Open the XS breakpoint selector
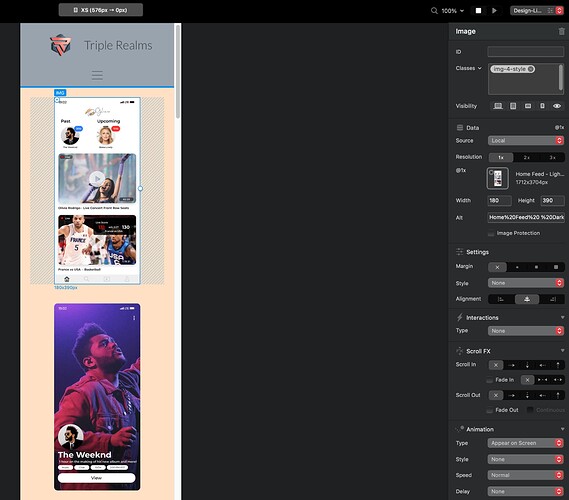 101,10
